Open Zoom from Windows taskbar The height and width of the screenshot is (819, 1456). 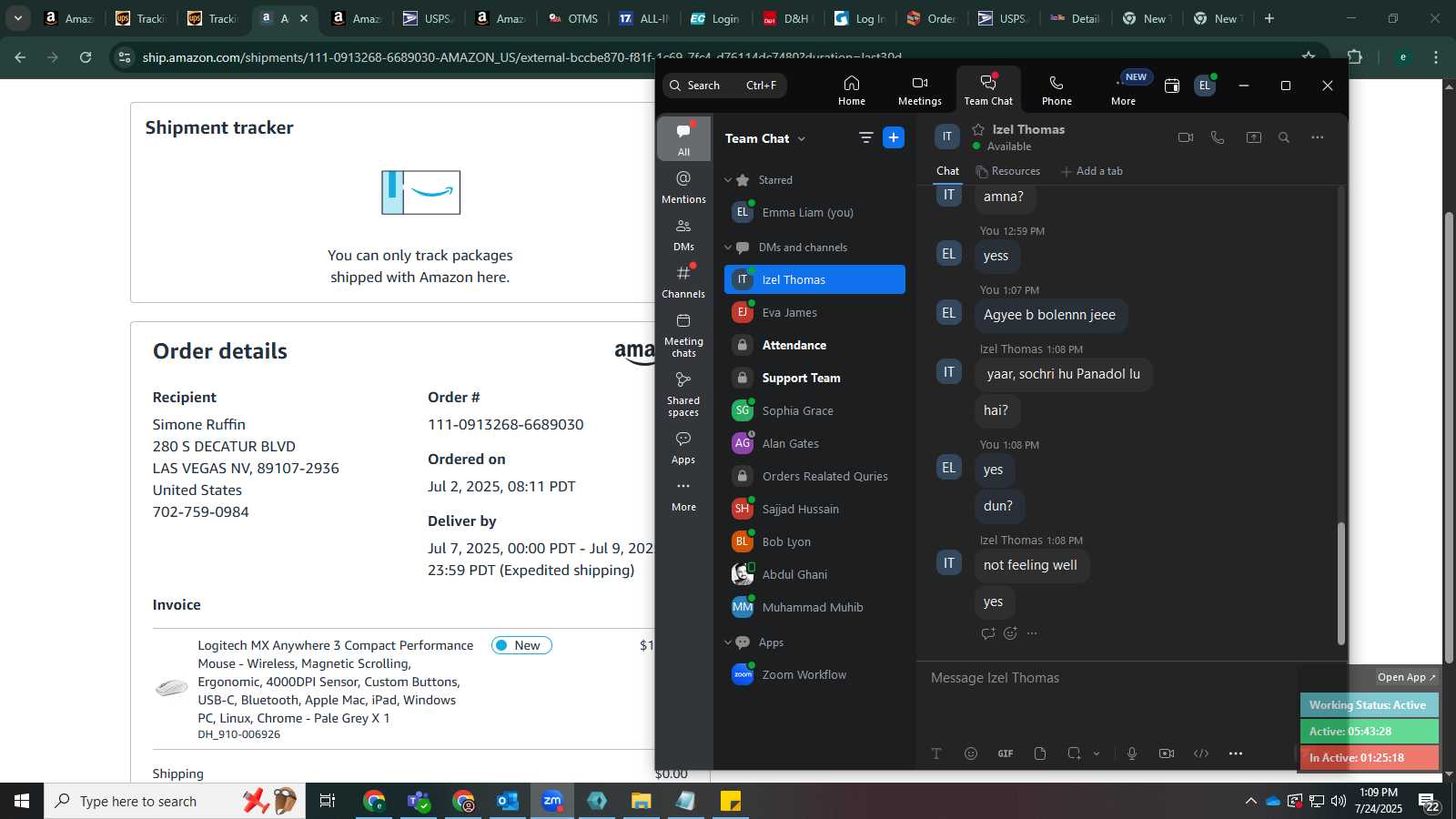coord(552,801)
